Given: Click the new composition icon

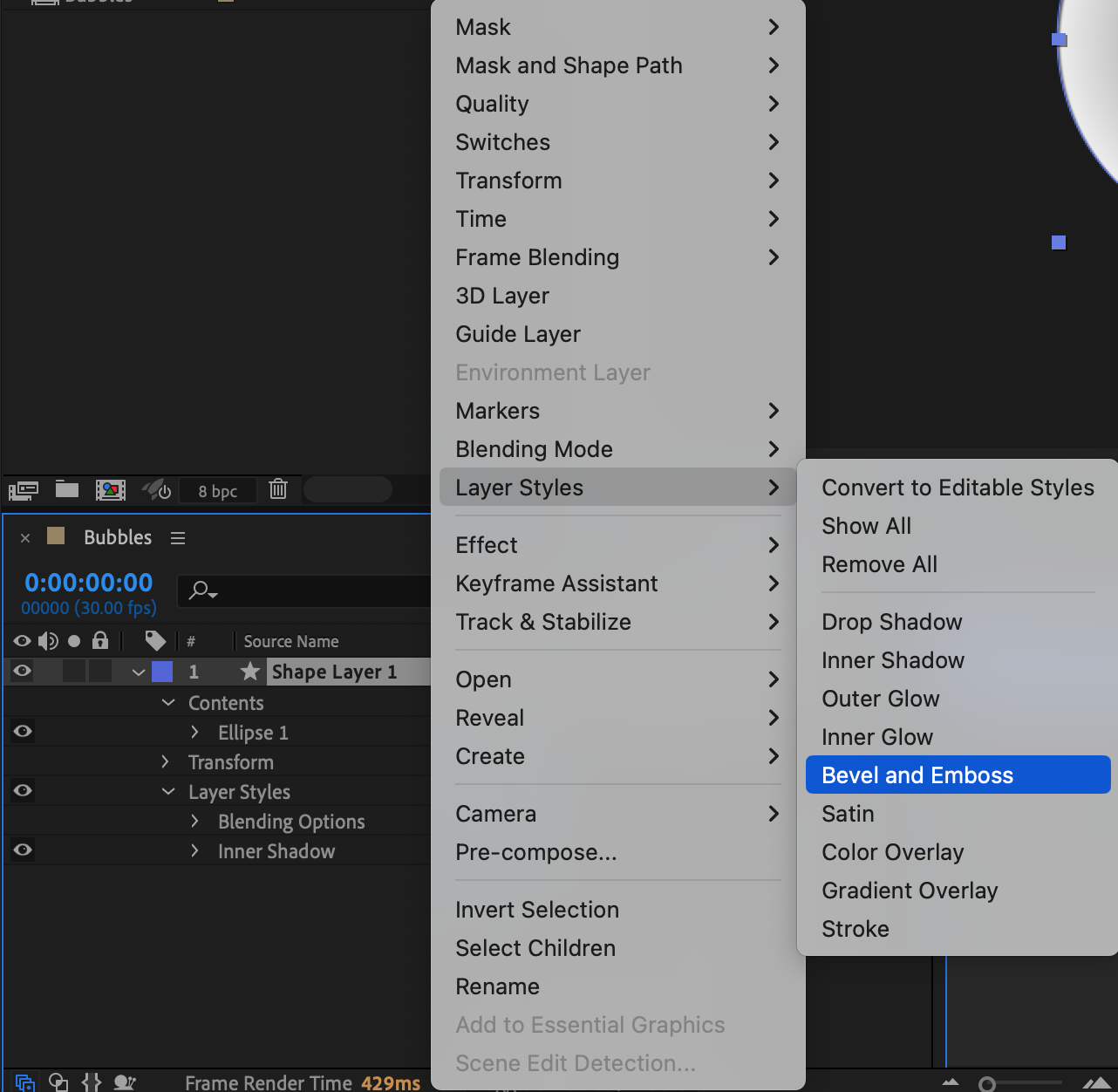Looking at the screenshot, I should (111, 490).
